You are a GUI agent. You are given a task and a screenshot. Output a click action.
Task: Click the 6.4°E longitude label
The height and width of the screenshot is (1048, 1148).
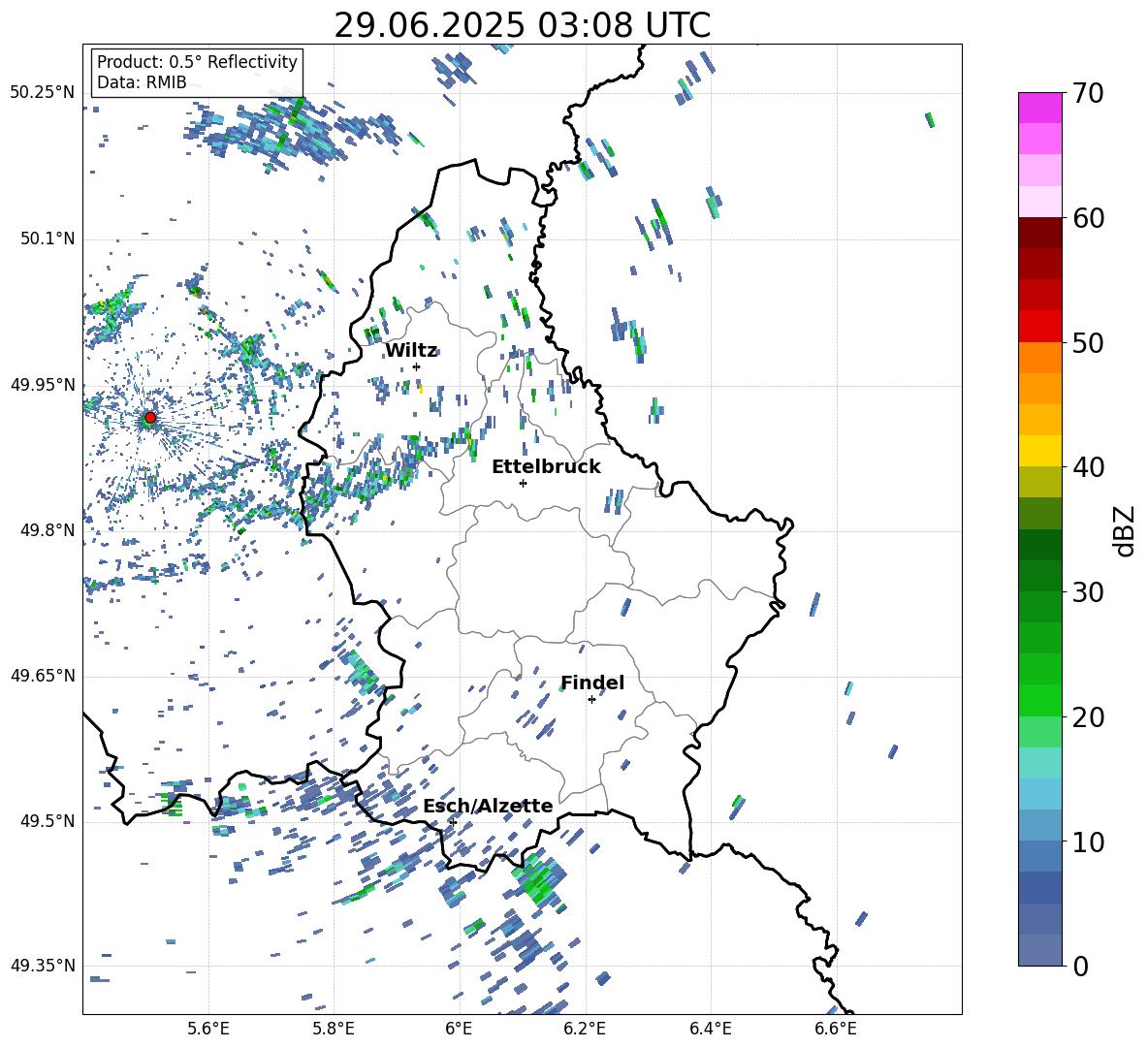[x=710, y=1029]
